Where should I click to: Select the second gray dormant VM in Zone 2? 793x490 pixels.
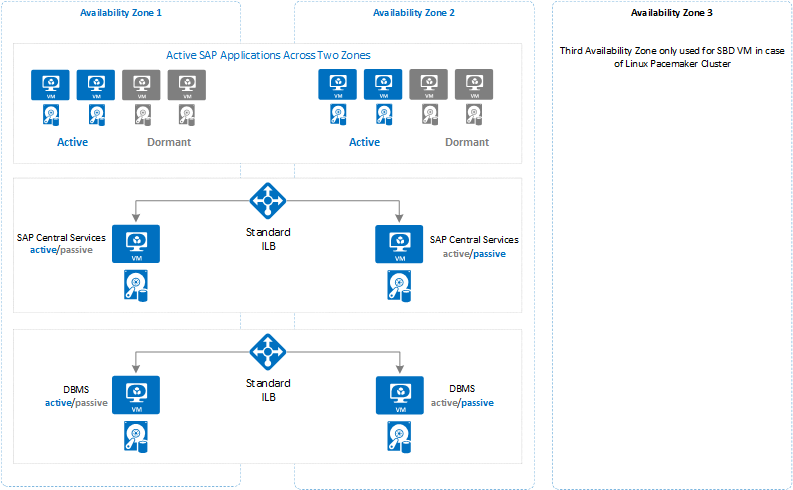coord(474,84)
